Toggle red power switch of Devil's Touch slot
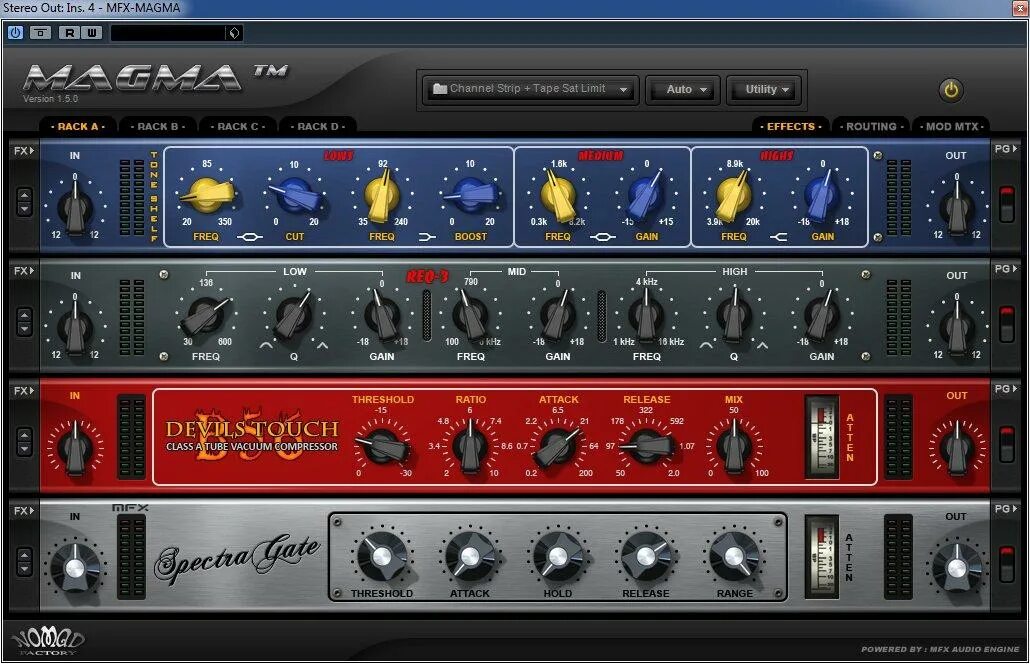 pyautogui.click(x=1006, y=444)
